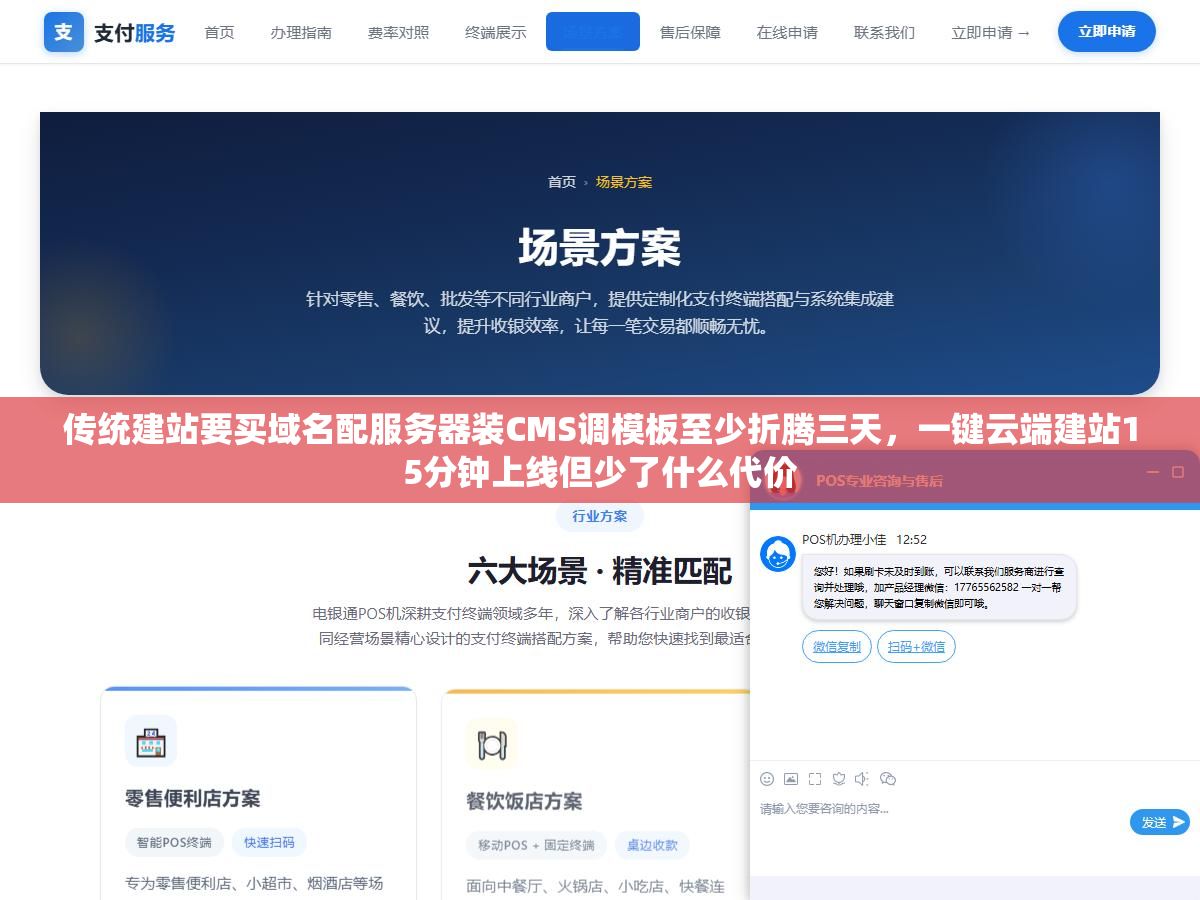Click the 行业方案 pill label

[600, 516]
